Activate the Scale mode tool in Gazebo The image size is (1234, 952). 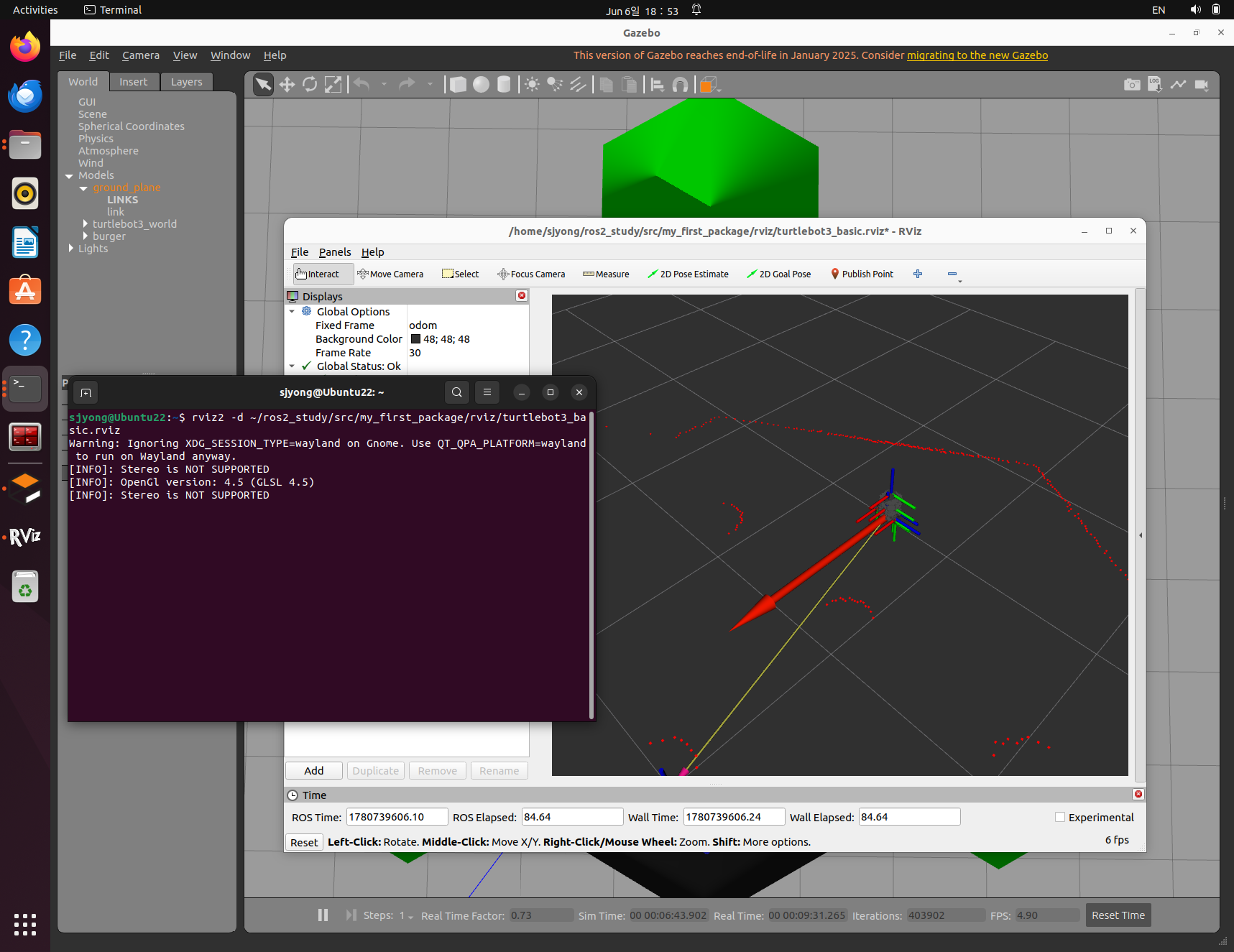[x=333, y=85]
